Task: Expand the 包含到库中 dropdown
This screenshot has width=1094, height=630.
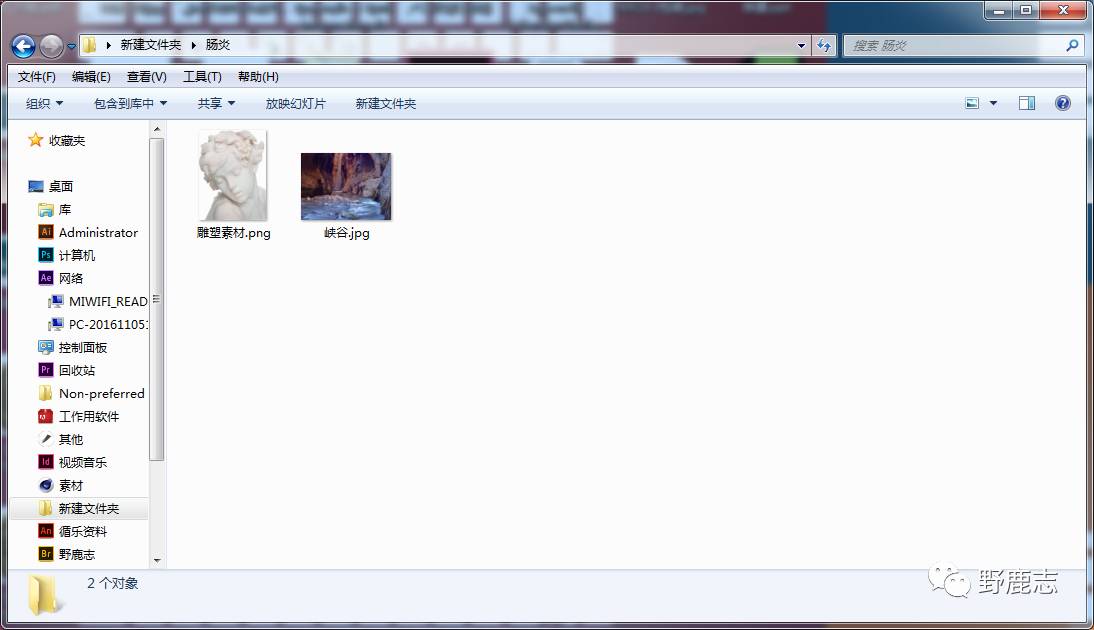Action: coord(130,103)
